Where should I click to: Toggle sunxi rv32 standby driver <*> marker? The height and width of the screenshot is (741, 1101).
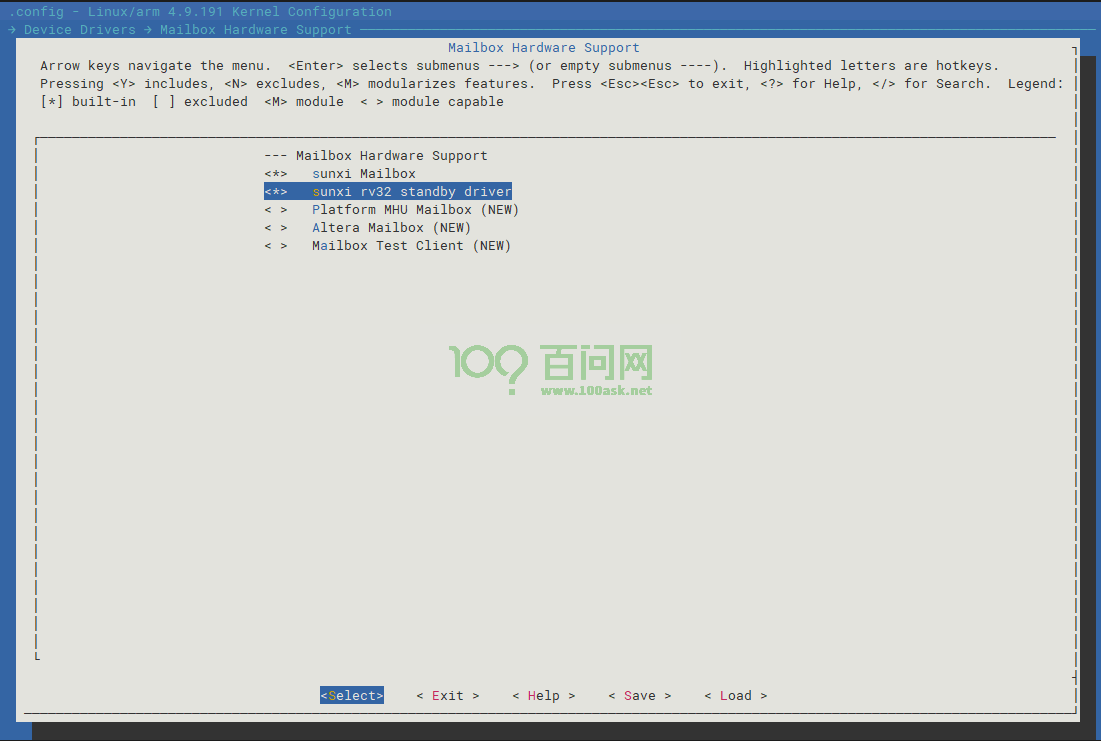click(x=276, y=192)
